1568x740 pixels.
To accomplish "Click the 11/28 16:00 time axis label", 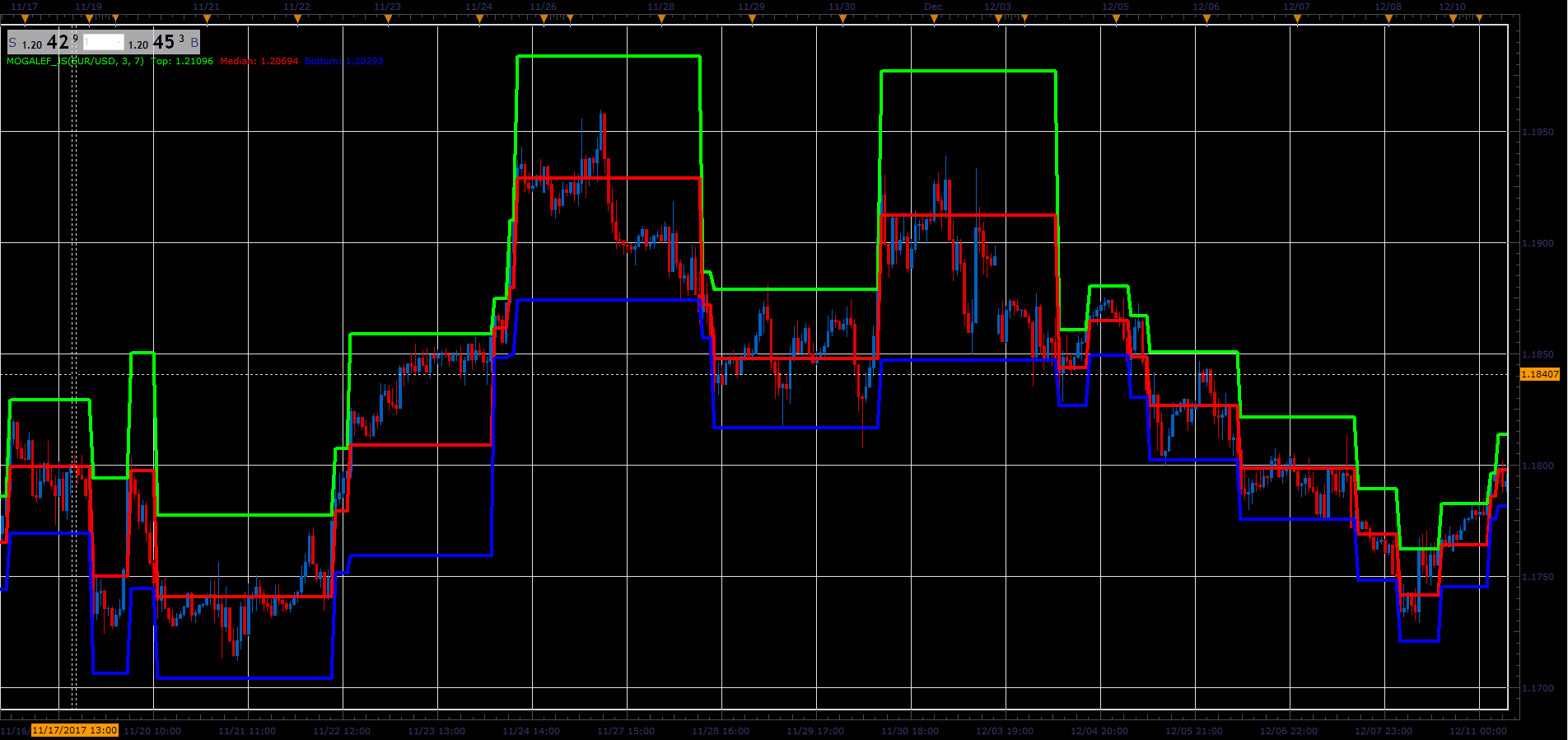I will tap(721, 731).
